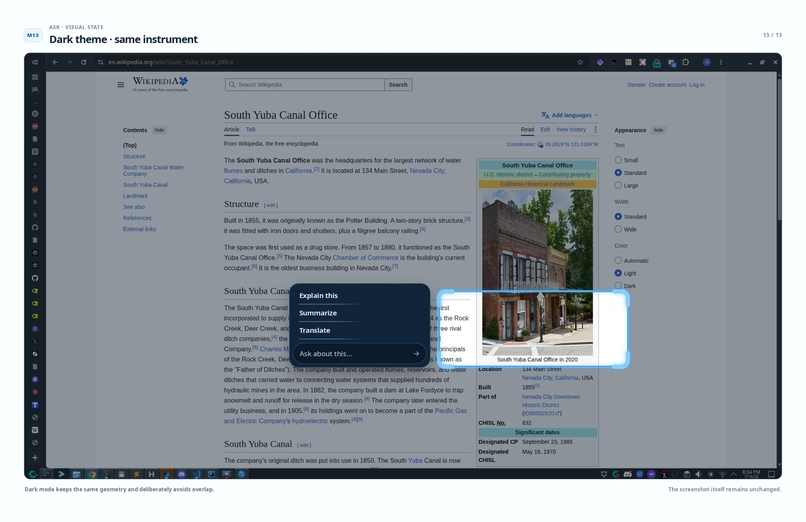
Task: Go back with the browser back arrow
Action: (x=55, y=62)
